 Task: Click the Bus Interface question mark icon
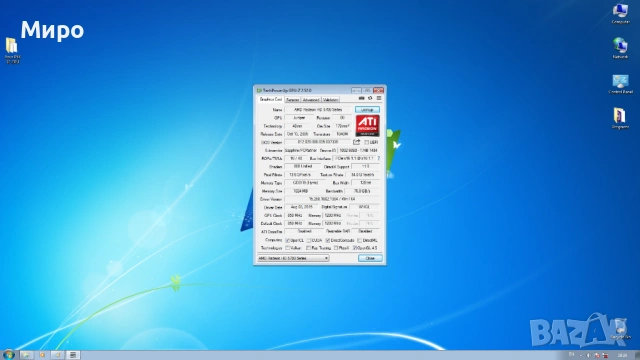click(379, 158)
